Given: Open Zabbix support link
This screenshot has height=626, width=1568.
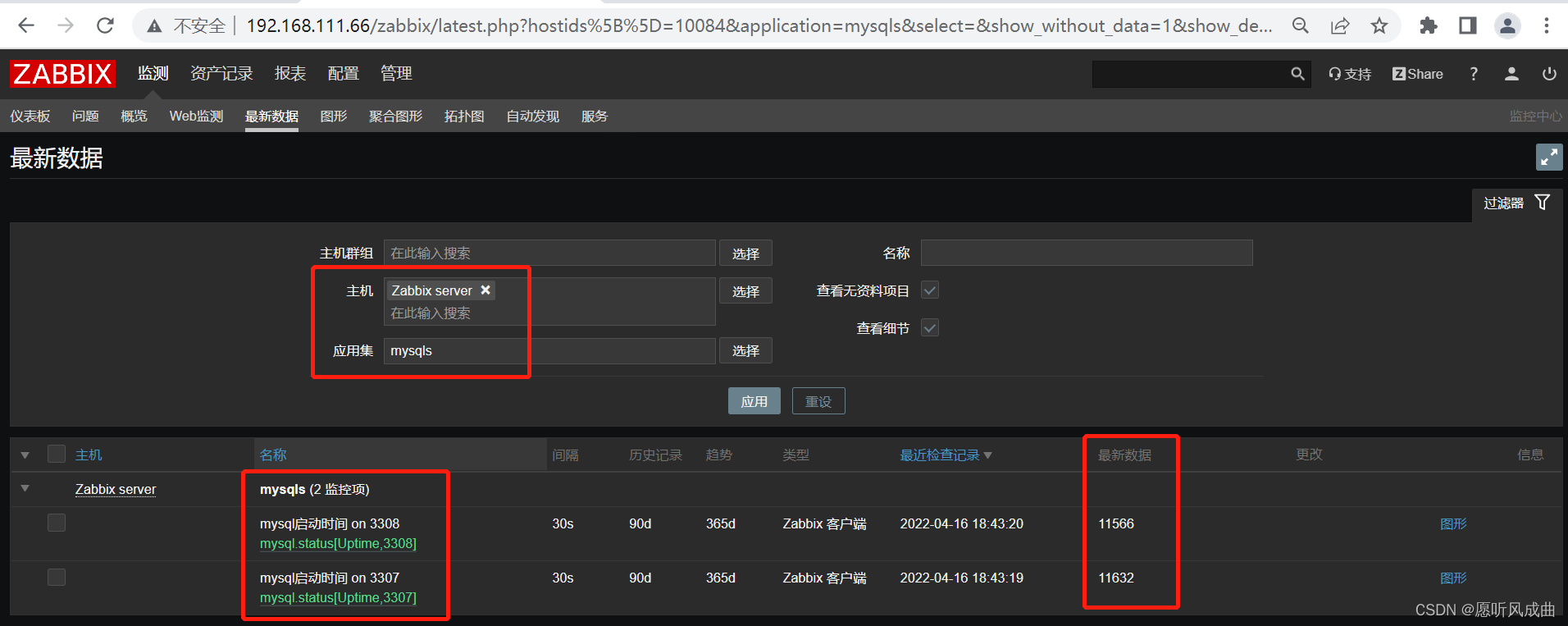Looking at the screenshot, I should tap(1350, 74).
